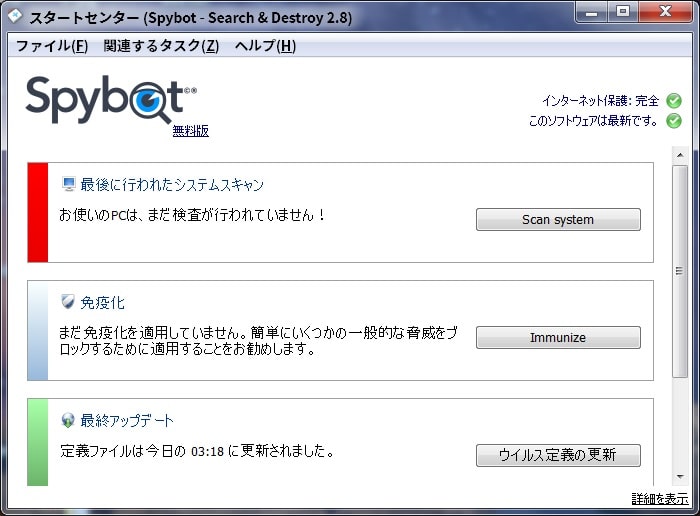Screen dimensions: 700x516
Task: Click the blue status bar of 免疫化 panel
Action: tap(38, 330)
